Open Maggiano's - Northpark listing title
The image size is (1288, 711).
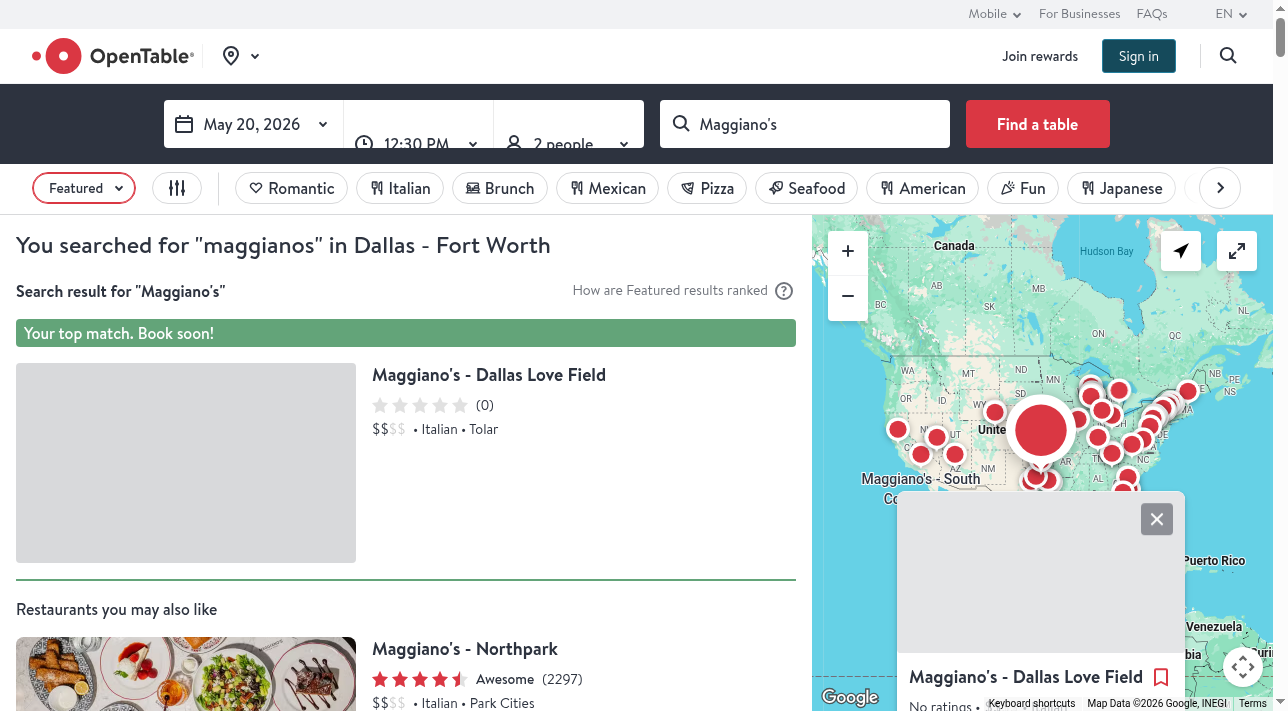(465, 649)
